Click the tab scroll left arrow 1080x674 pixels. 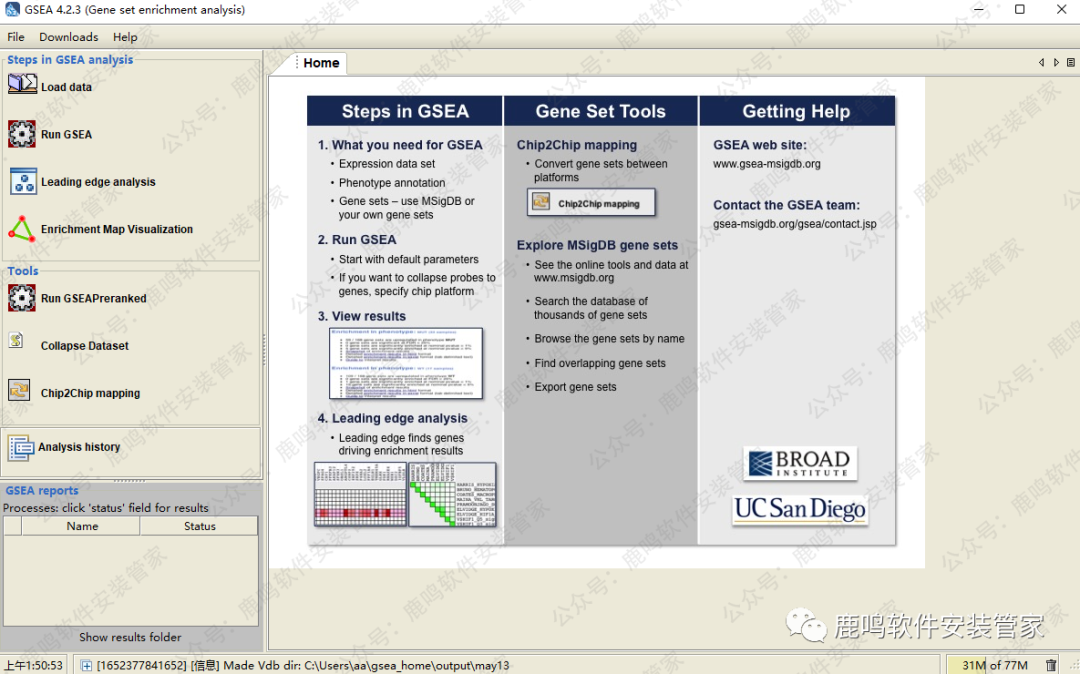click(1041, 63)
